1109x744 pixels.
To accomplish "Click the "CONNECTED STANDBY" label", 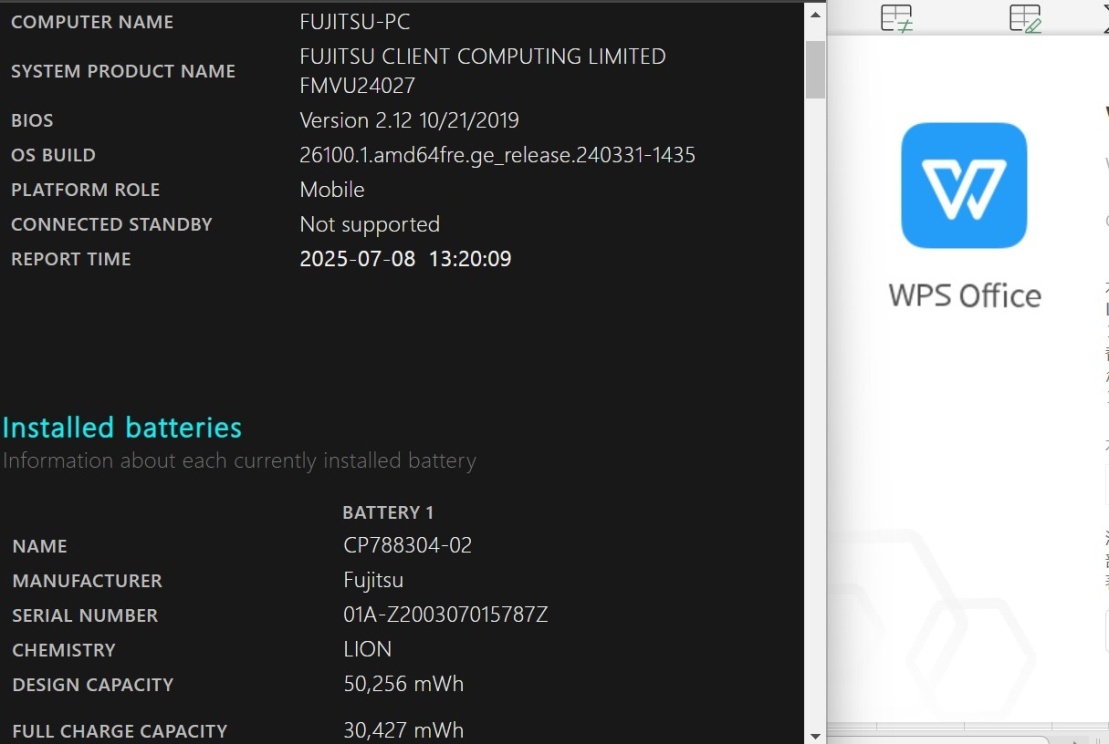I will [112, 224].
